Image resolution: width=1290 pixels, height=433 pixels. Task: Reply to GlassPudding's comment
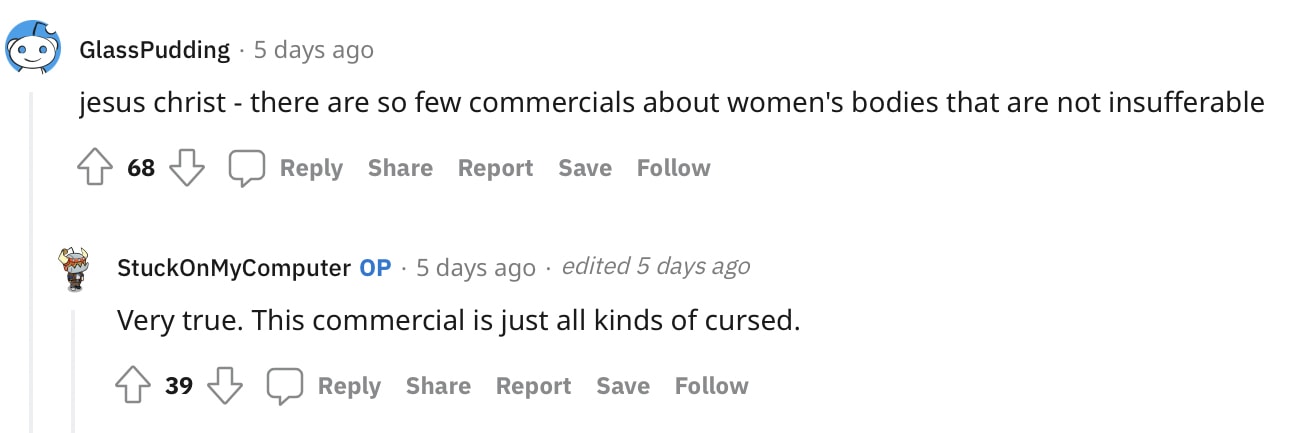(311, 168)
